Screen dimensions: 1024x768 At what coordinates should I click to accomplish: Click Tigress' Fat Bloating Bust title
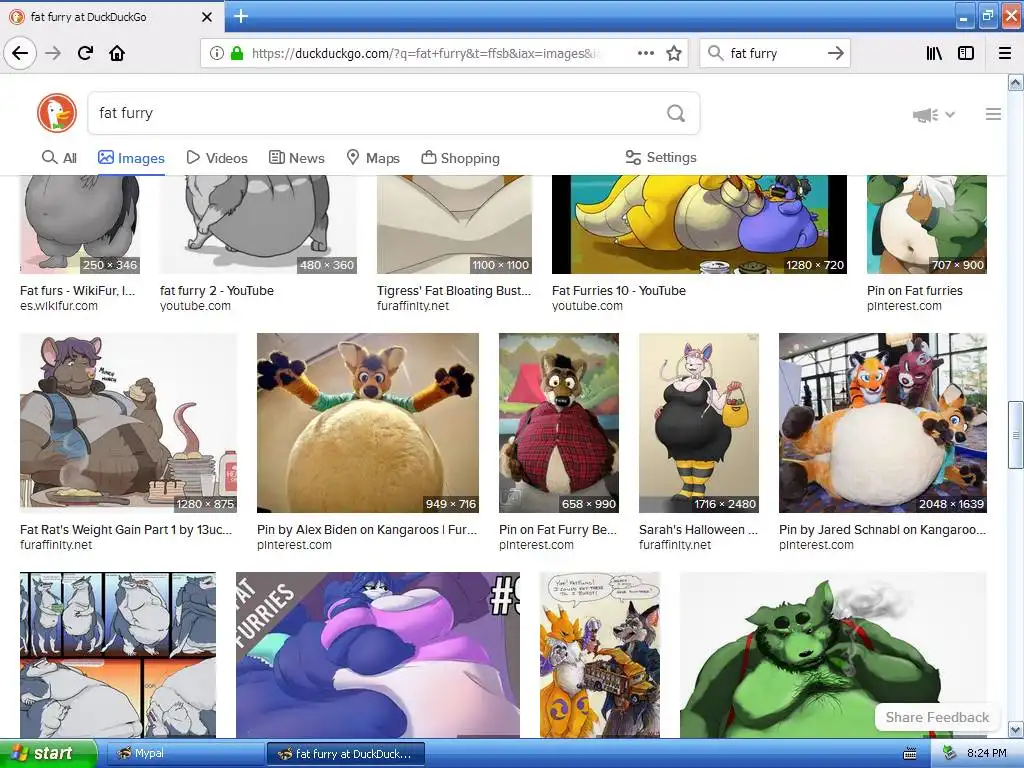coord(454,291)
